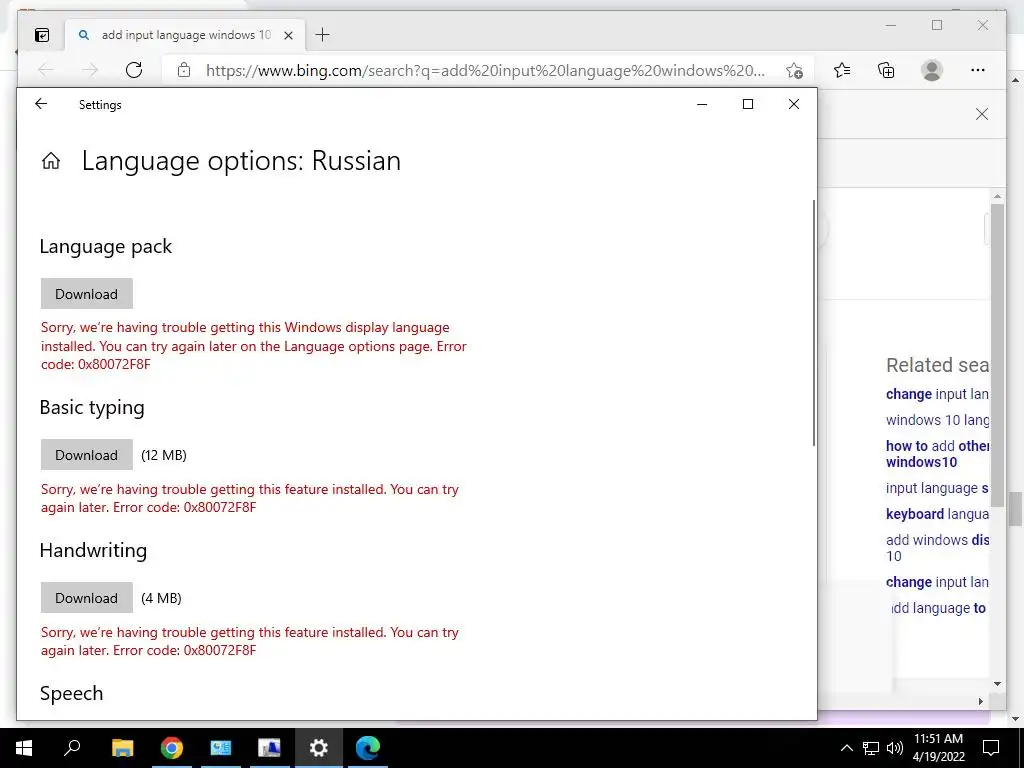Click the '(4 MB)' size label
Screen dimensions: 1024x768
click(x=161, y=598)
